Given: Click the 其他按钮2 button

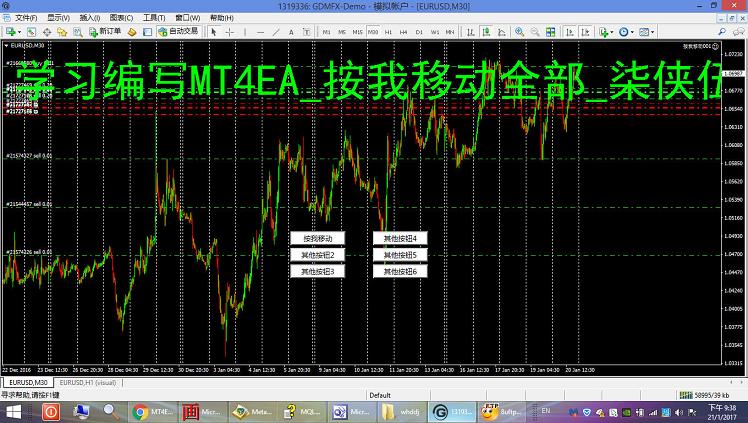Looking at the screenshot, I should [318, 255].
